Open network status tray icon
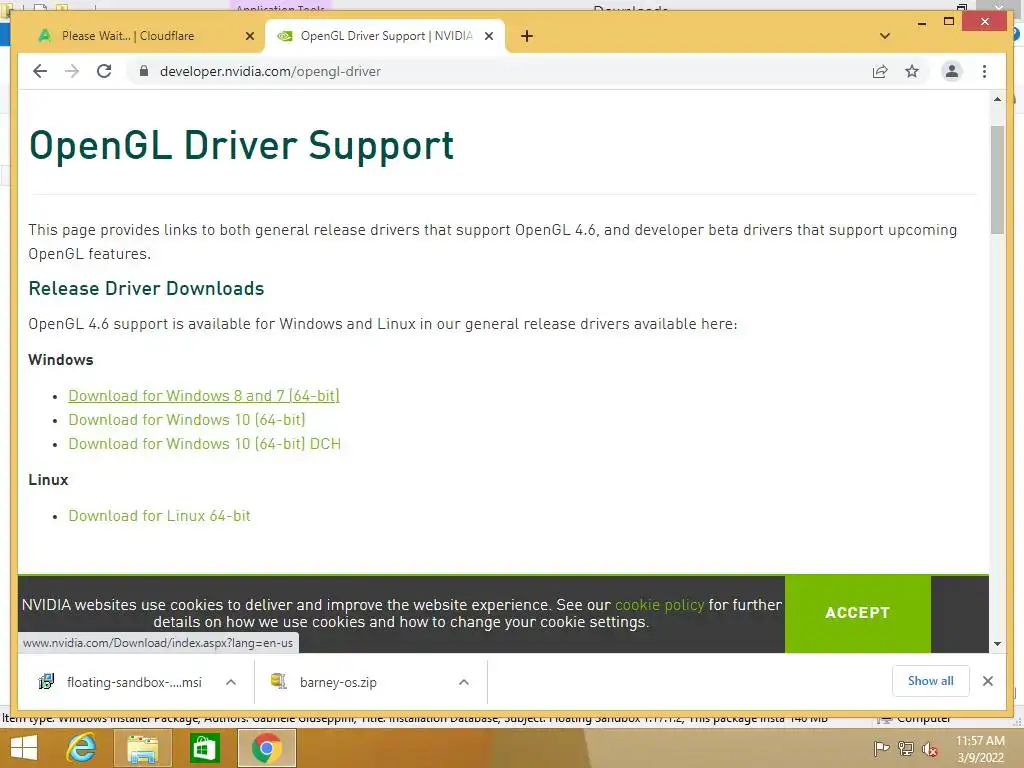Viewport: 1024px width, 768px height. point(906,748)
